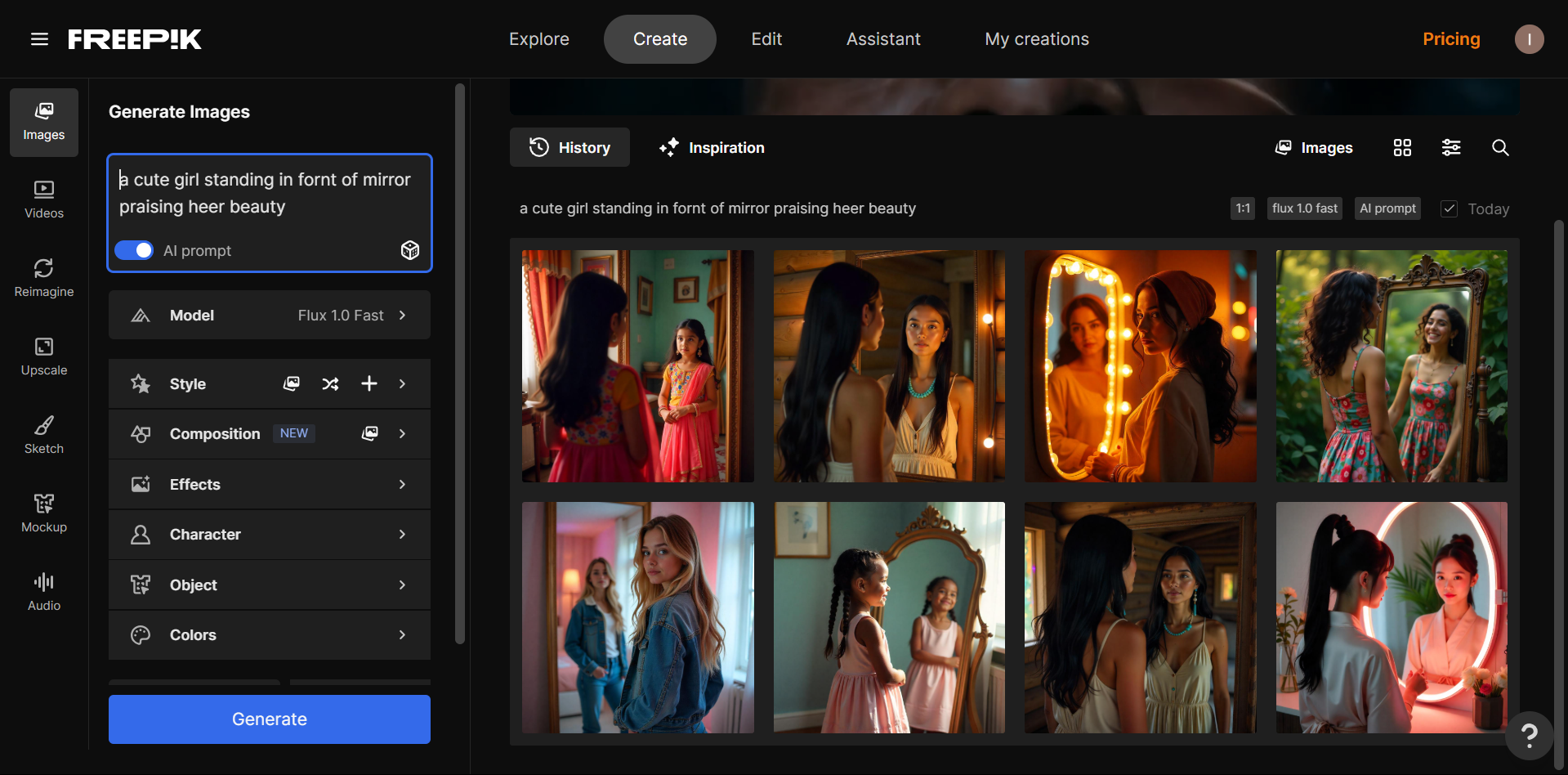Expand the Character panel
1568x775 pixels.
[269, 534]
